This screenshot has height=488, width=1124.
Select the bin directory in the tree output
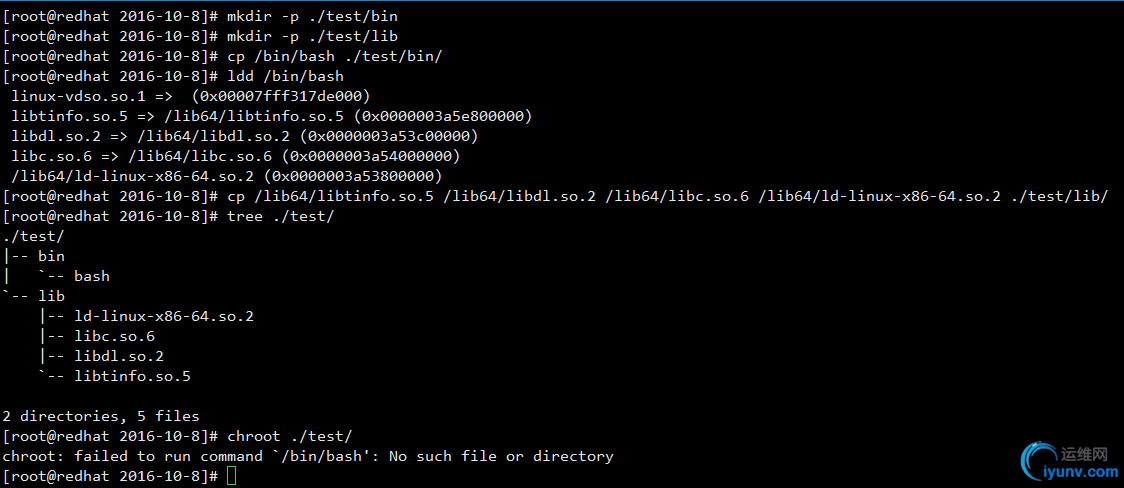[x=51, y=256]
